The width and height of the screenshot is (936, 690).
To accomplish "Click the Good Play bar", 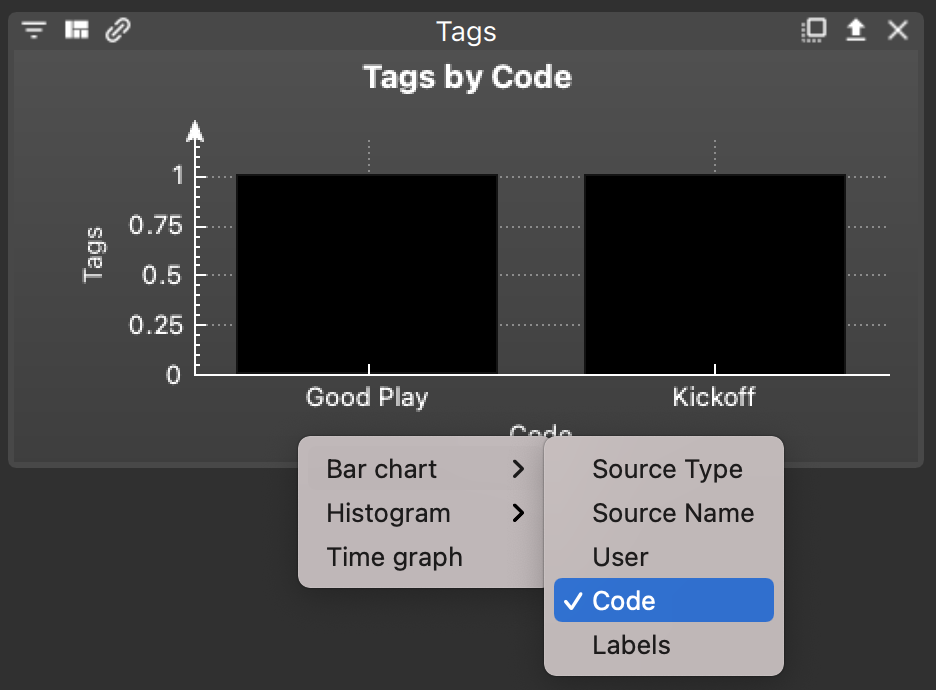I will pyautogui.click(x=367, y=274).
